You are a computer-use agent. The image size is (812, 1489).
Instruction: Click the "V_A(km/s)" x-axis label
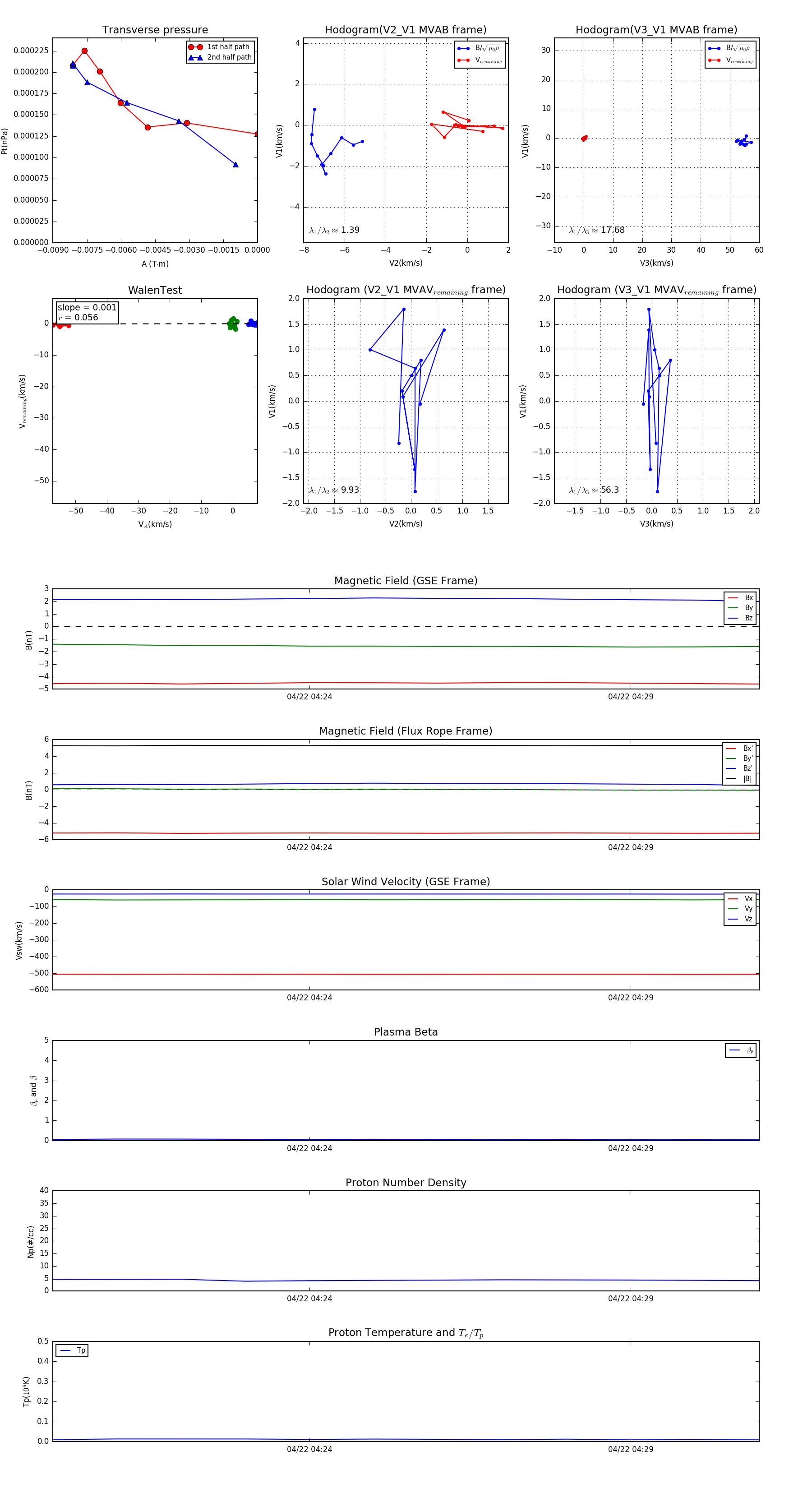pyautogui.click(x=155, y=524)
